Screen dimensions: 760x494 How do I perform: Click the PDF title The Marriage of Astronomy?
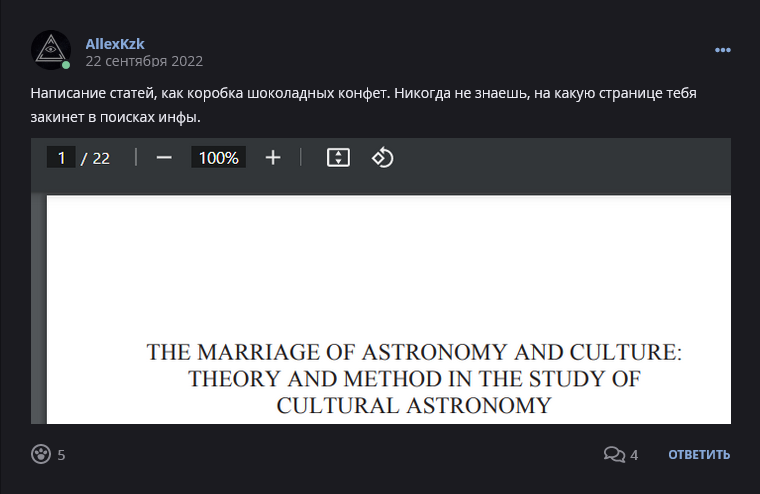[414, 379]
